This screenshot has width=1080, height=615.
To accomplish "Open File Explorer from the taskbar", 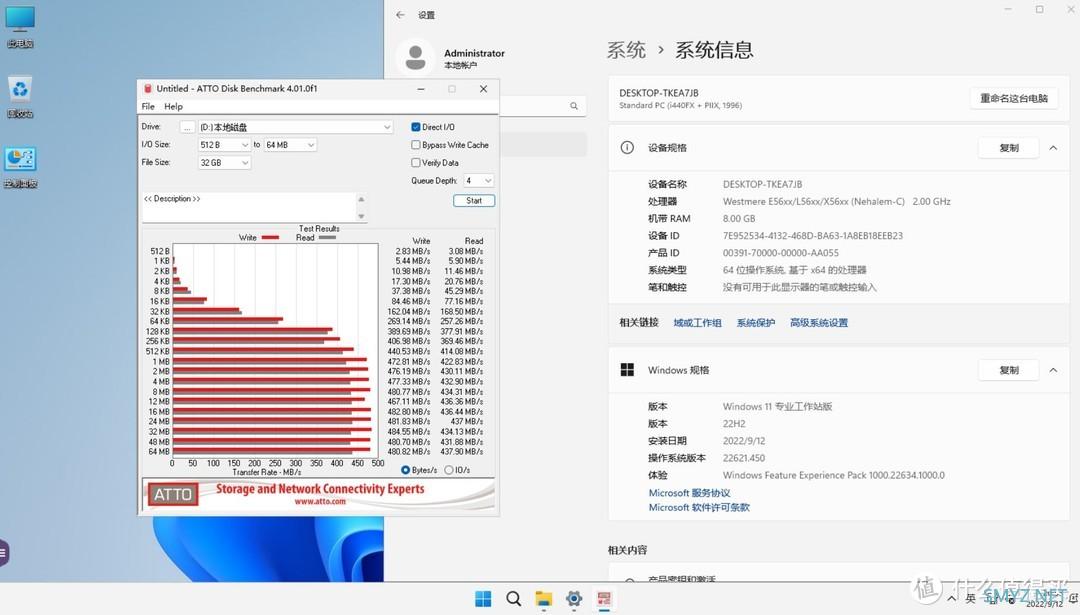I will pos(543,598).
